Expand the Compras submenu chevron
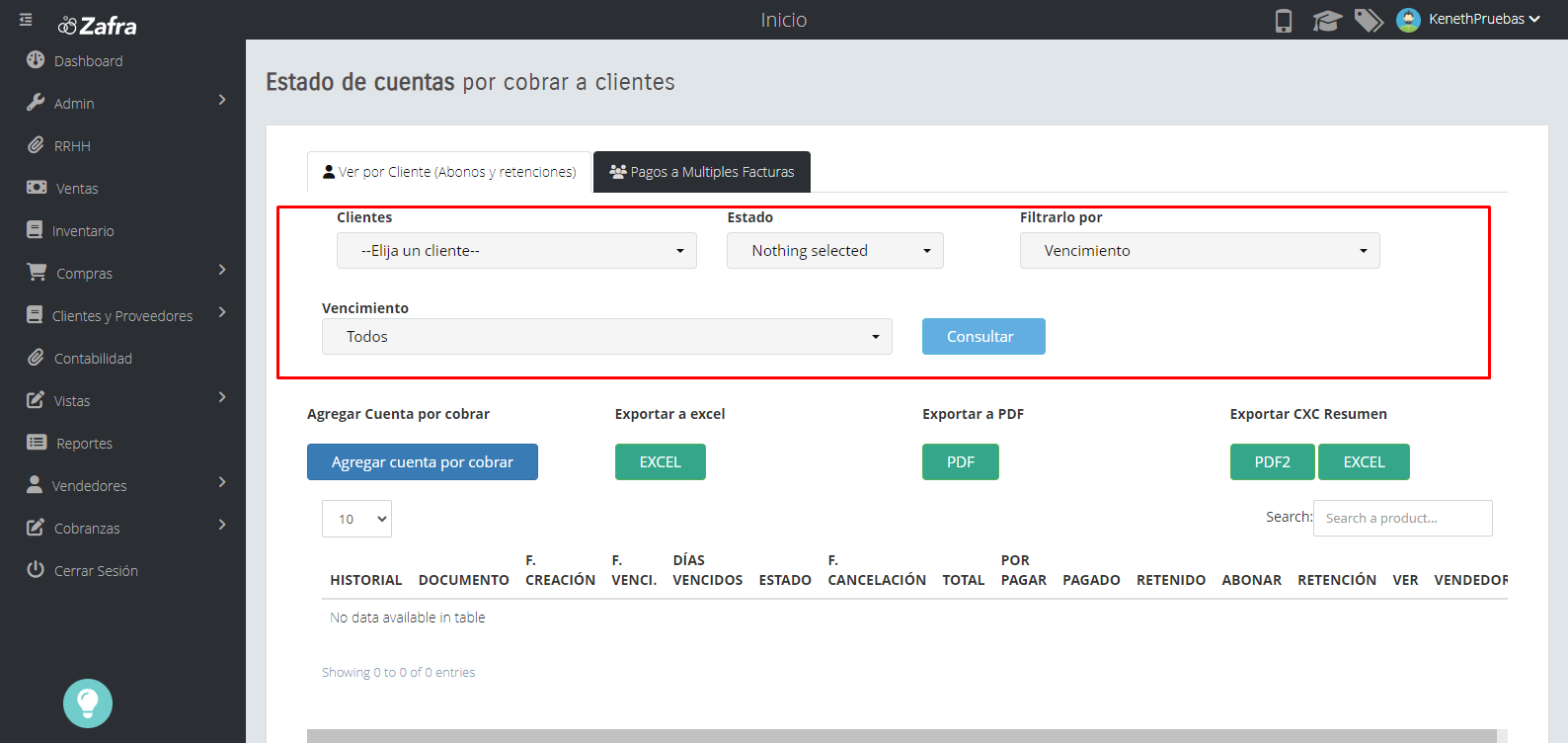Screen dimensions: 1568x743 coord(222,270)
